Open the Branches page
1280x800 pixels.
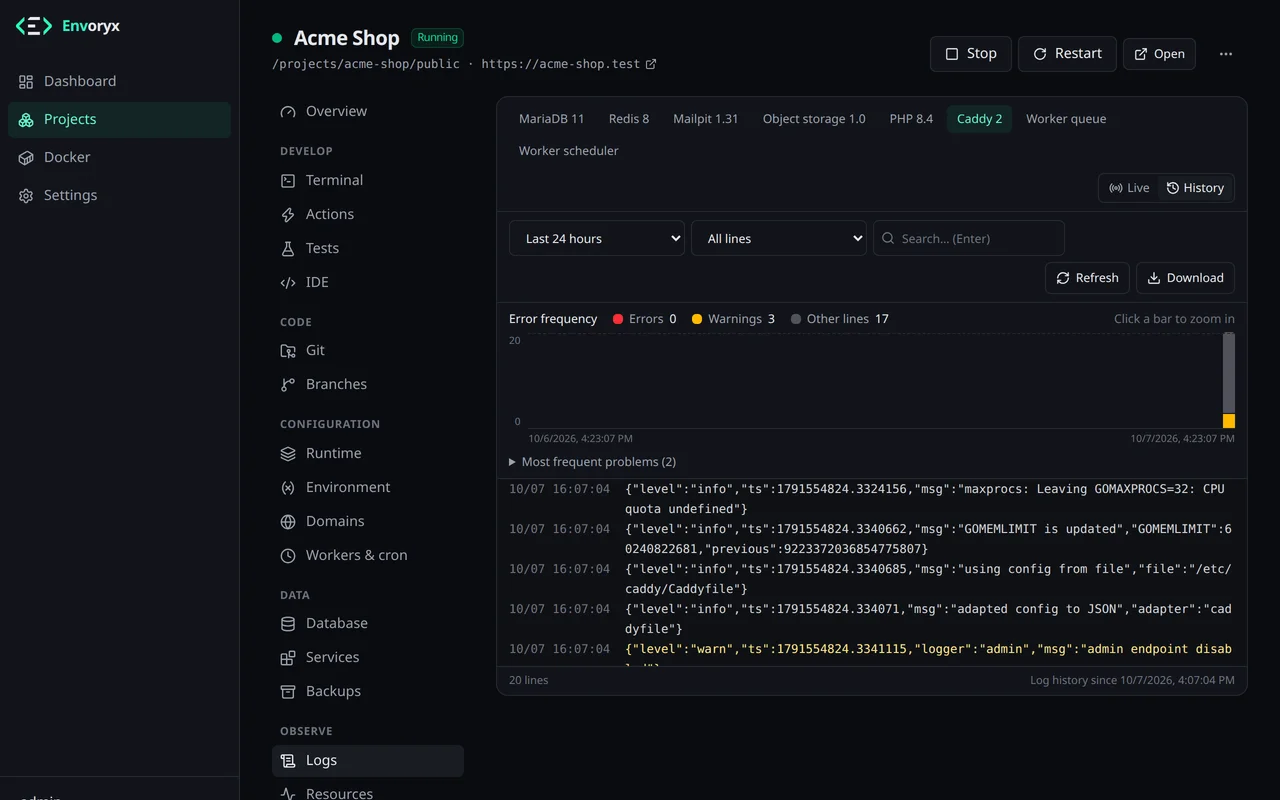[x=368, y=384]
